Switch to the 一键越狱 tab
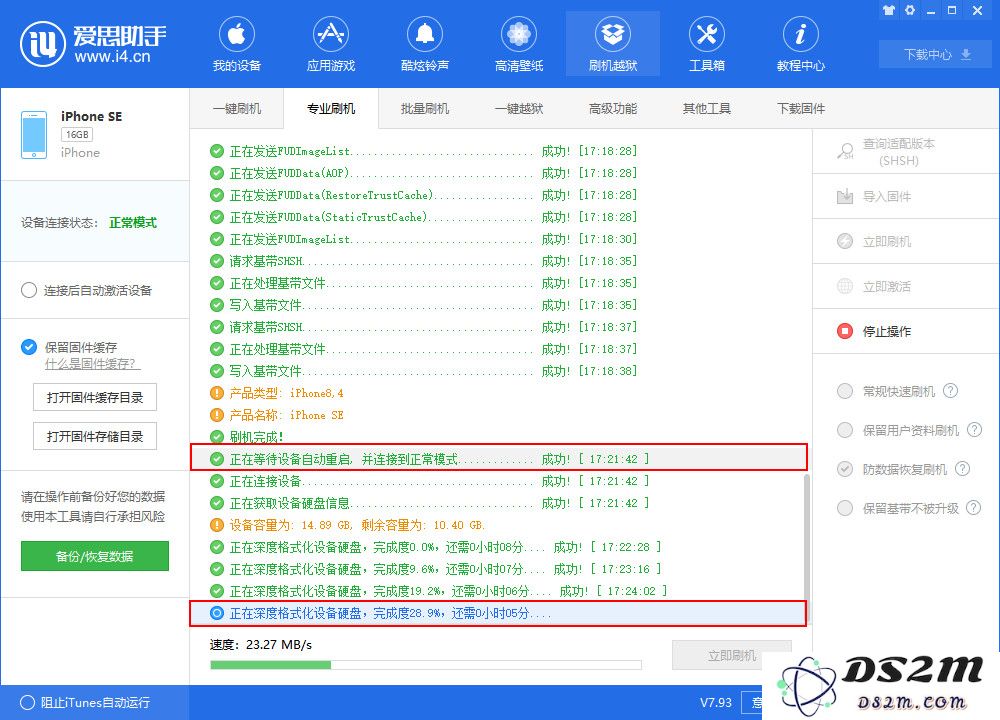This screenshot has height=720, width=1000. 518,108
